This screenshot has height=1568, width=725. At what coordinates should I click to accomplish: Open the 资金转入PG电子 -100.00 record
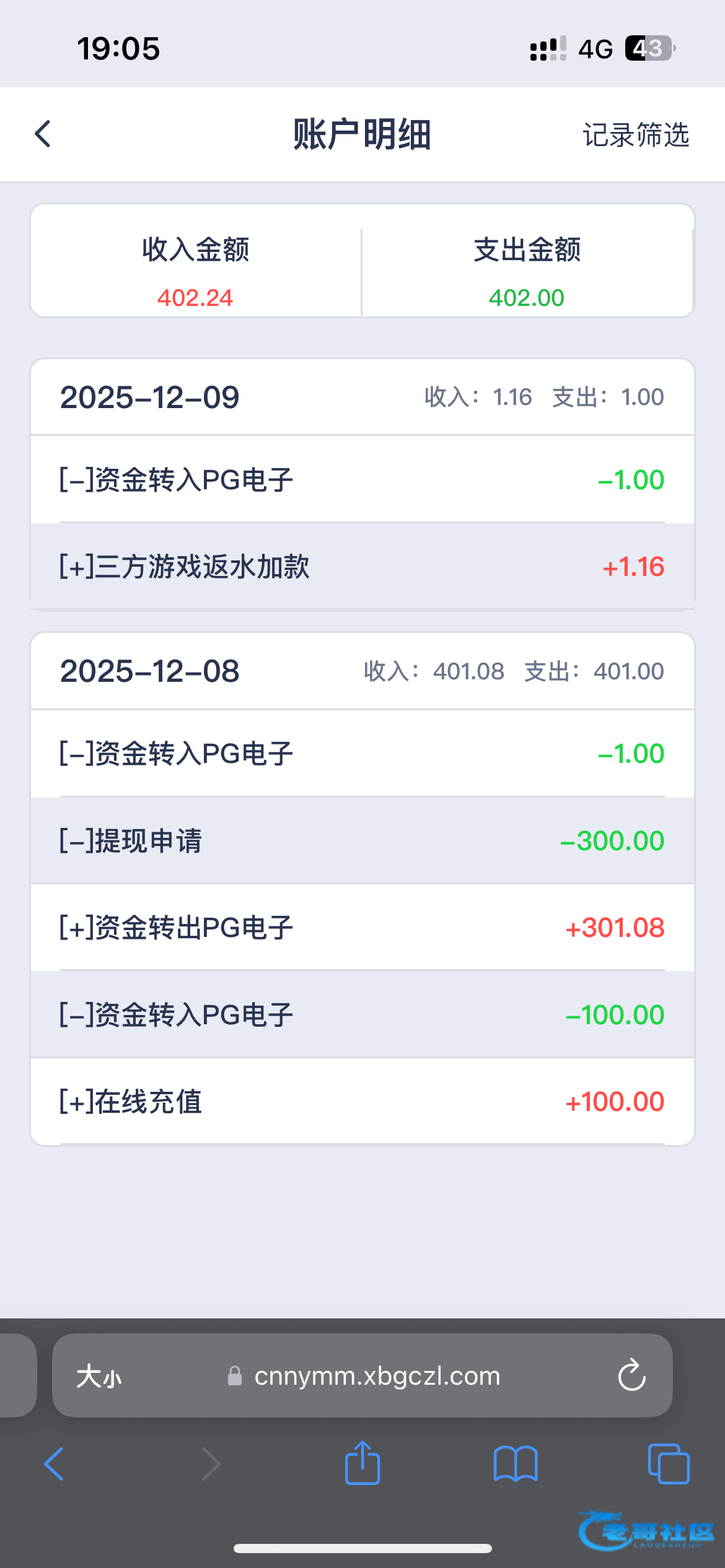coord(362,1014)
